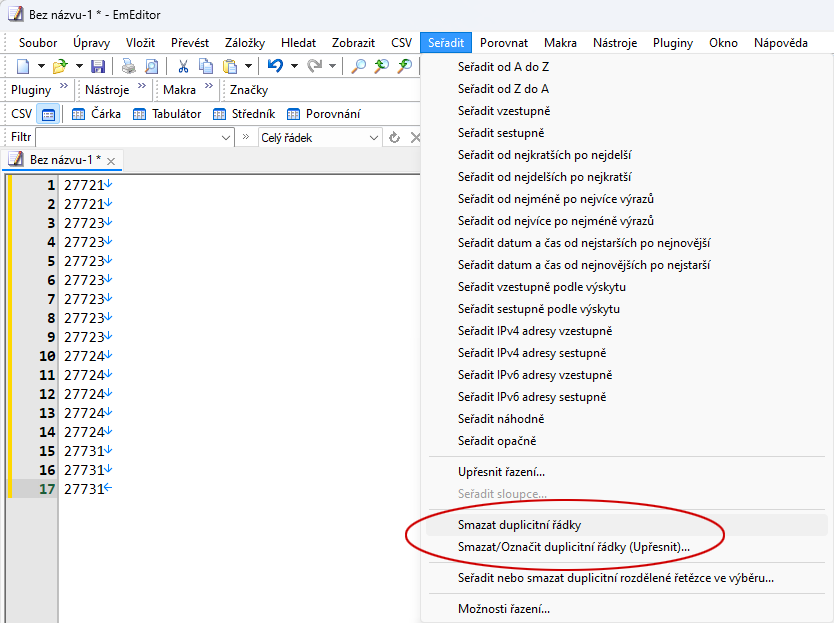Open the Undo history dropdown arrow
Viewport: 834px width, 623px height.
click(294, 67)
